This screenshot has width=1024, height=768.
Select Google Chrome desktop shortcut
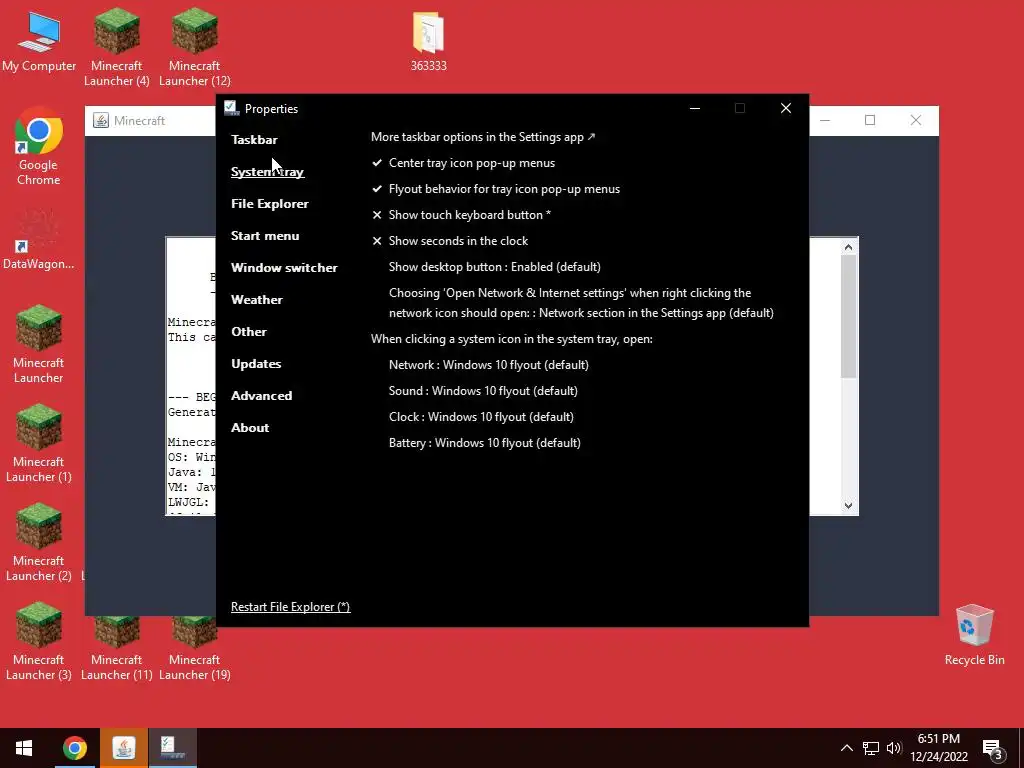click(39, 146)
